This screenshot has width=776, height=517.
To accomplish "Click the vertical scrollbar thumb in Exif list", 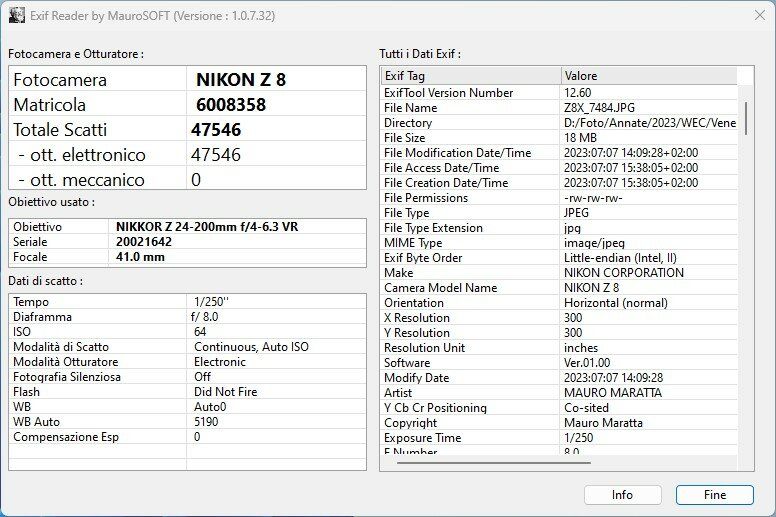I will (x=745, y=118).
